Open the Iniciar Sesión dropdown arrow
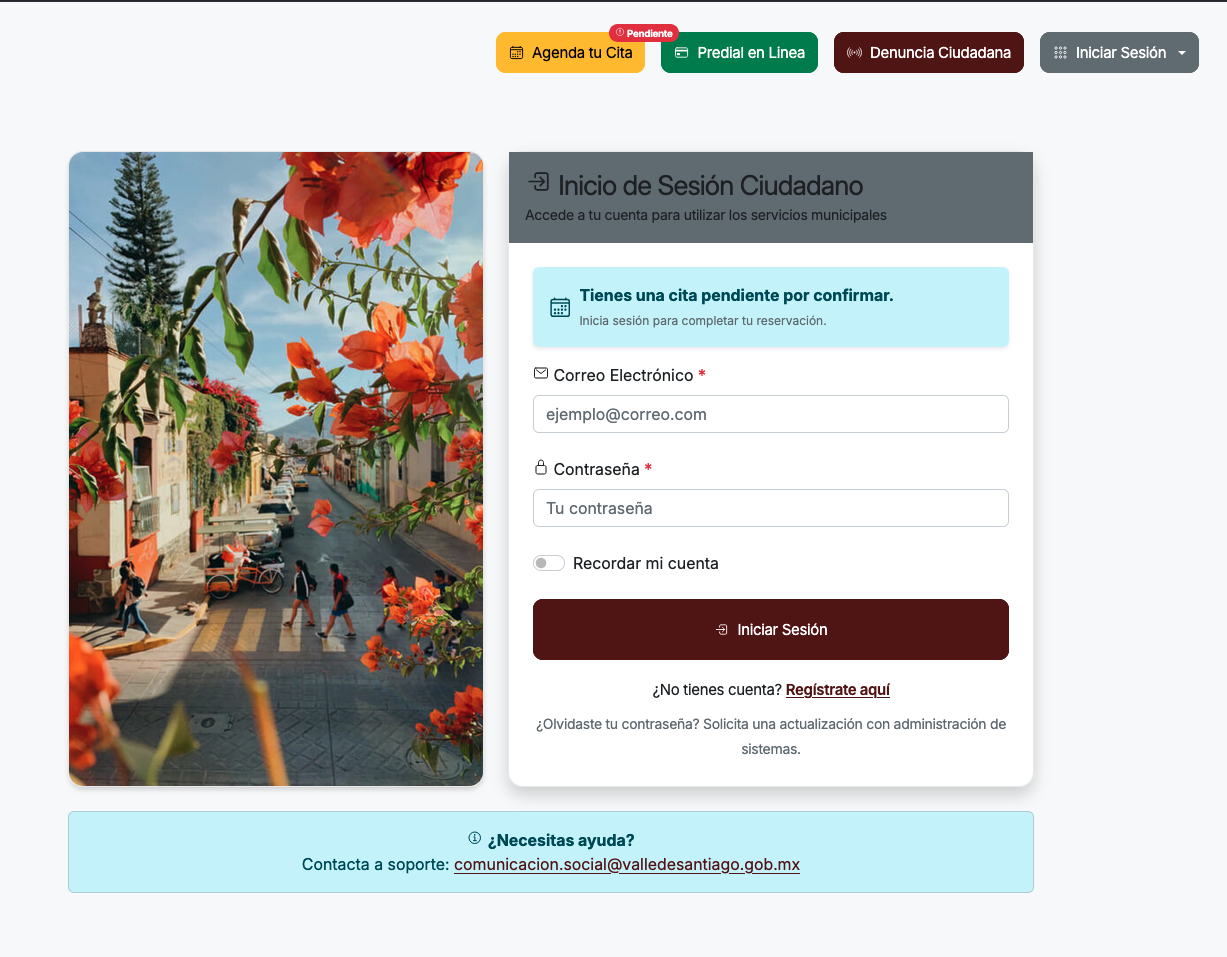This screenshot has height=957, width=1227. click(x=1182, y=53)
